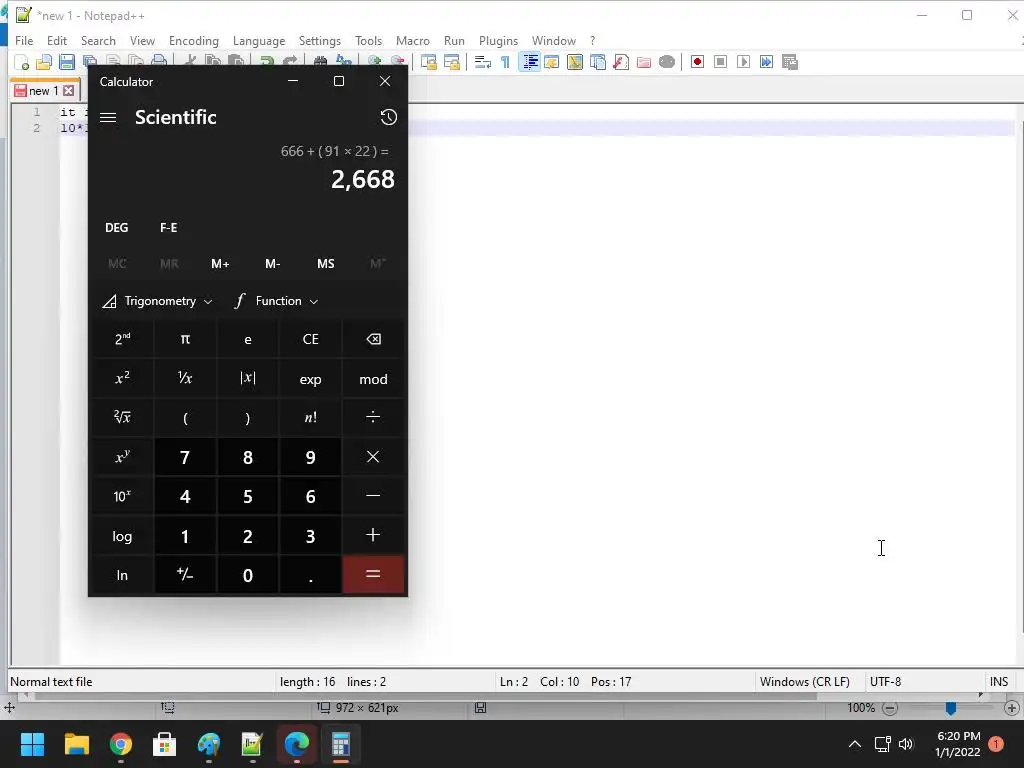Click the macro Playback icon

click(x=743, y=62)
